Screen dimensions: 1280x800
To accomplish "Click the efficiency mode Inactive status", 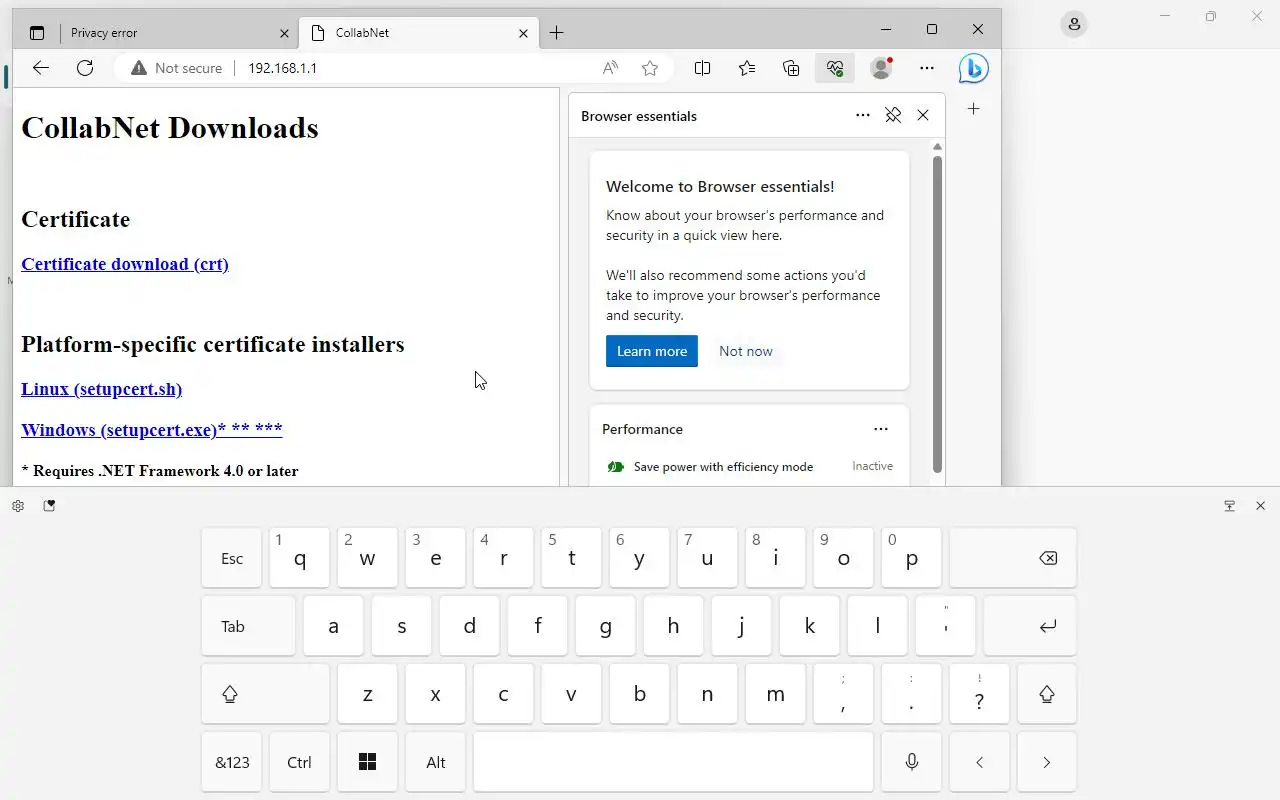I will pyautogui.click(x=872, y=466).
